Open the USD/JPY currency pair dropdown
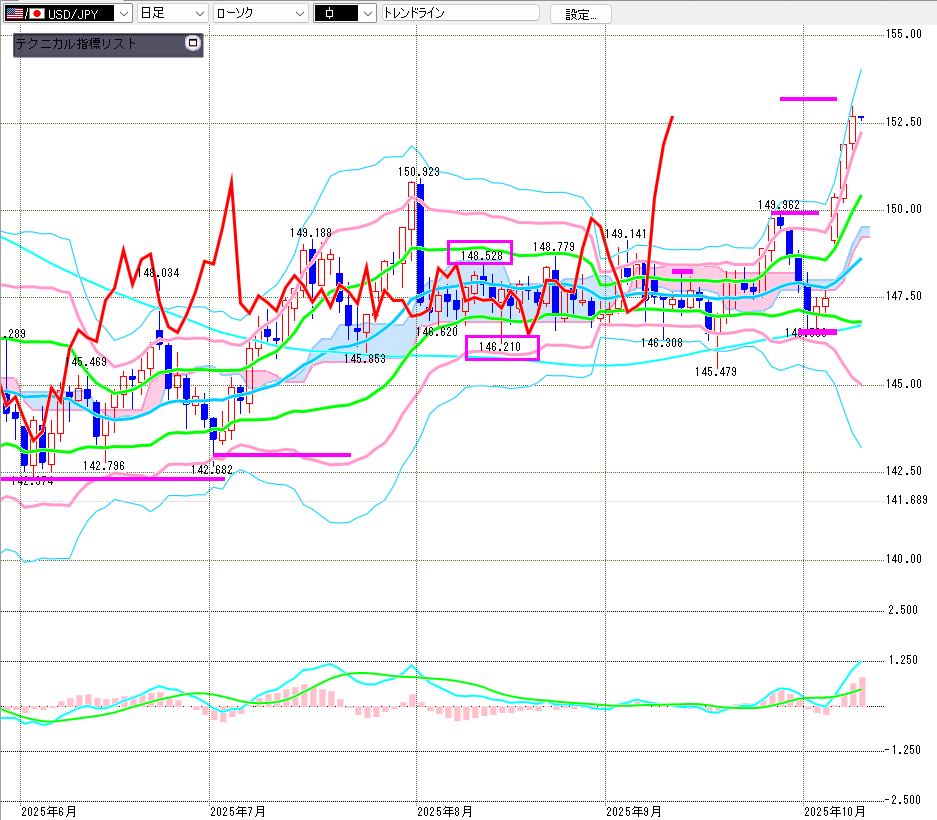Image resolution: width=937 pixels, height=820 pixels. [123, 14]
